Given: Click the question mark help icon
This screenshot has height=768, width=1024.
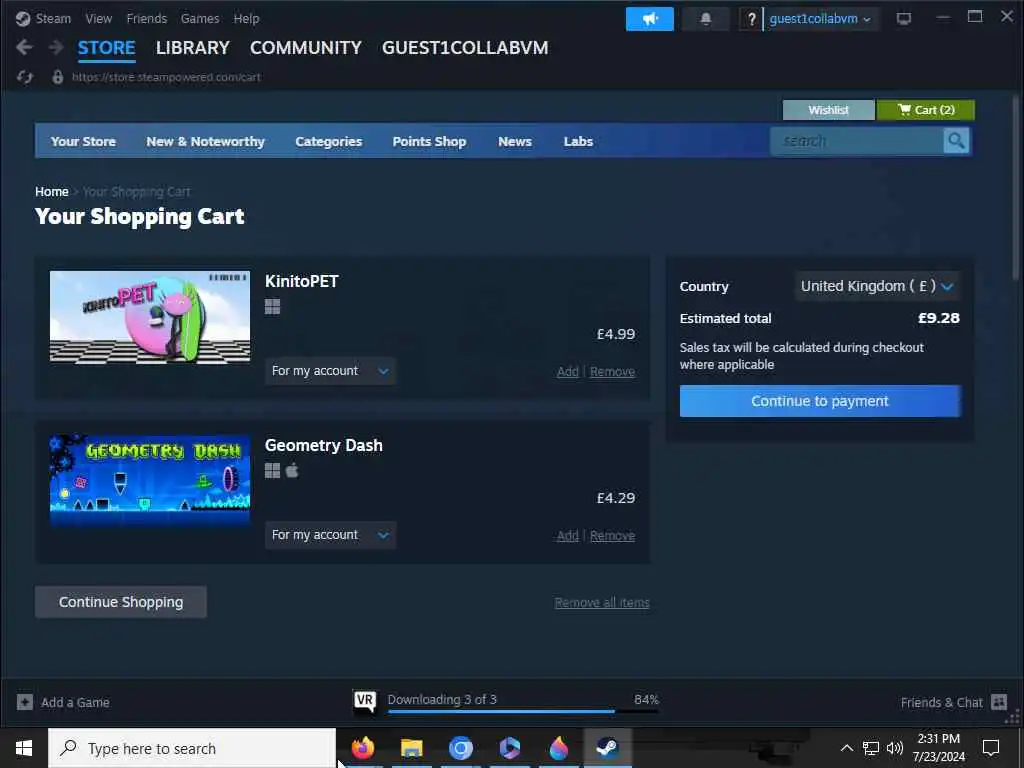Looking at the screenshot, I should click(x=751, y=19).
